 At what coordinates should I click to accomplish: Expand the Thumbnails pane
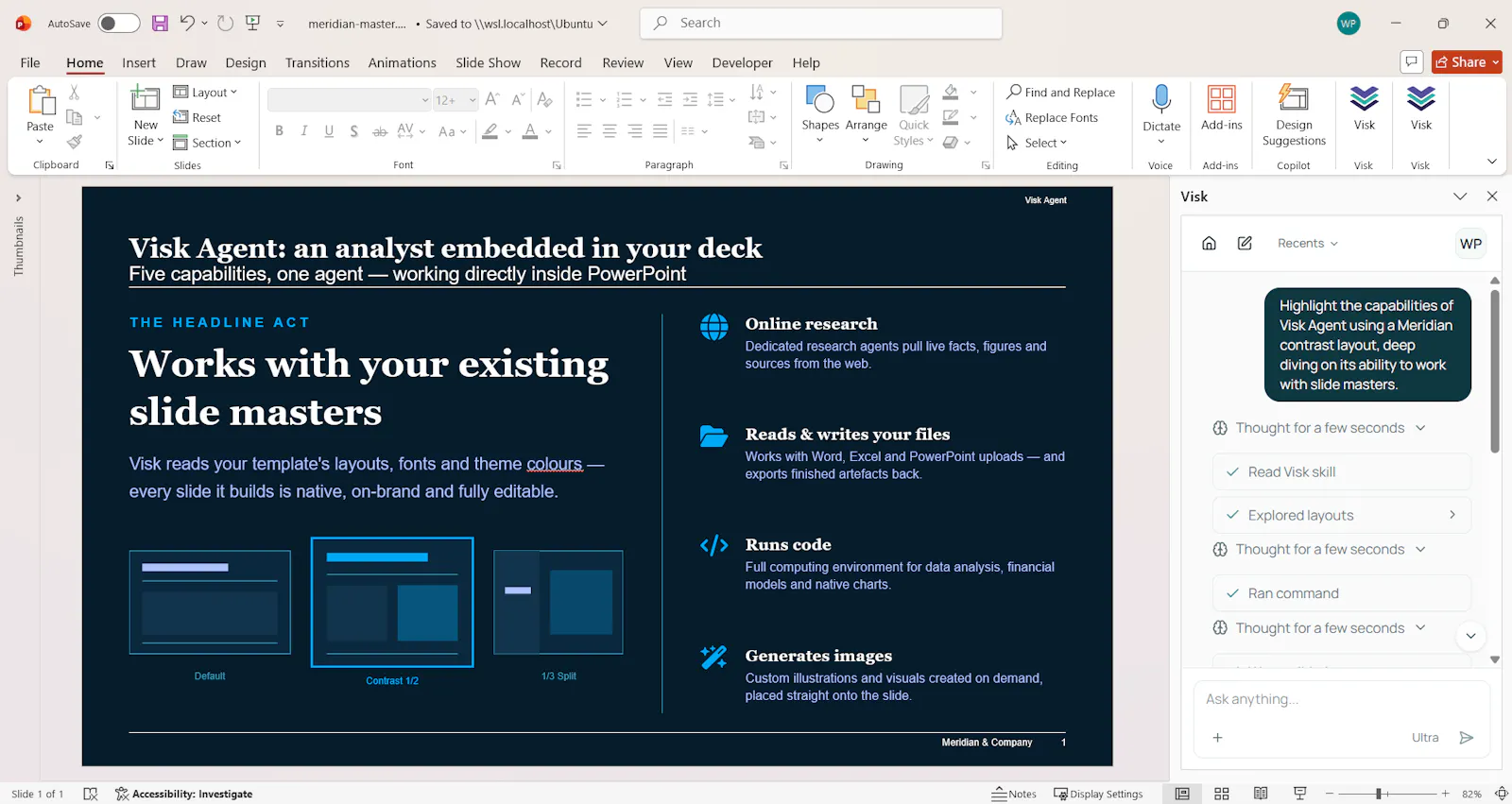coord(18,198)
